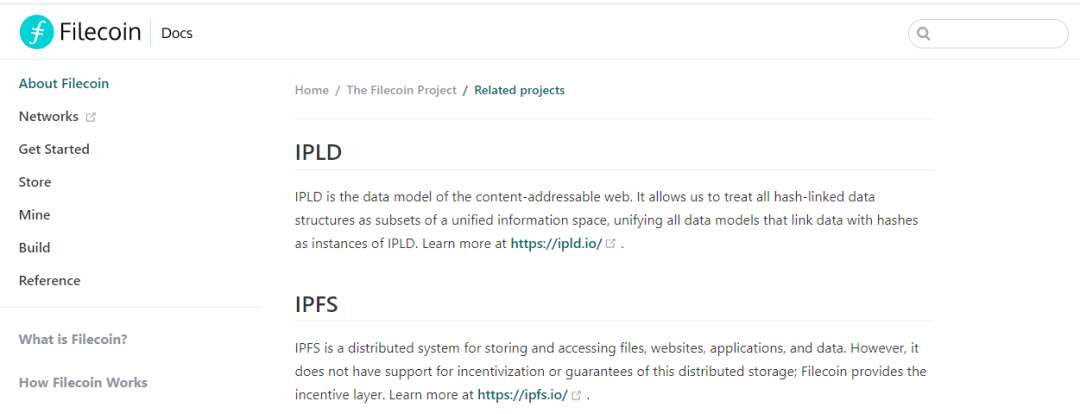Click the external link icon after ipfs.io
The width and height of the screenshot is (1080, 414).
577,396
